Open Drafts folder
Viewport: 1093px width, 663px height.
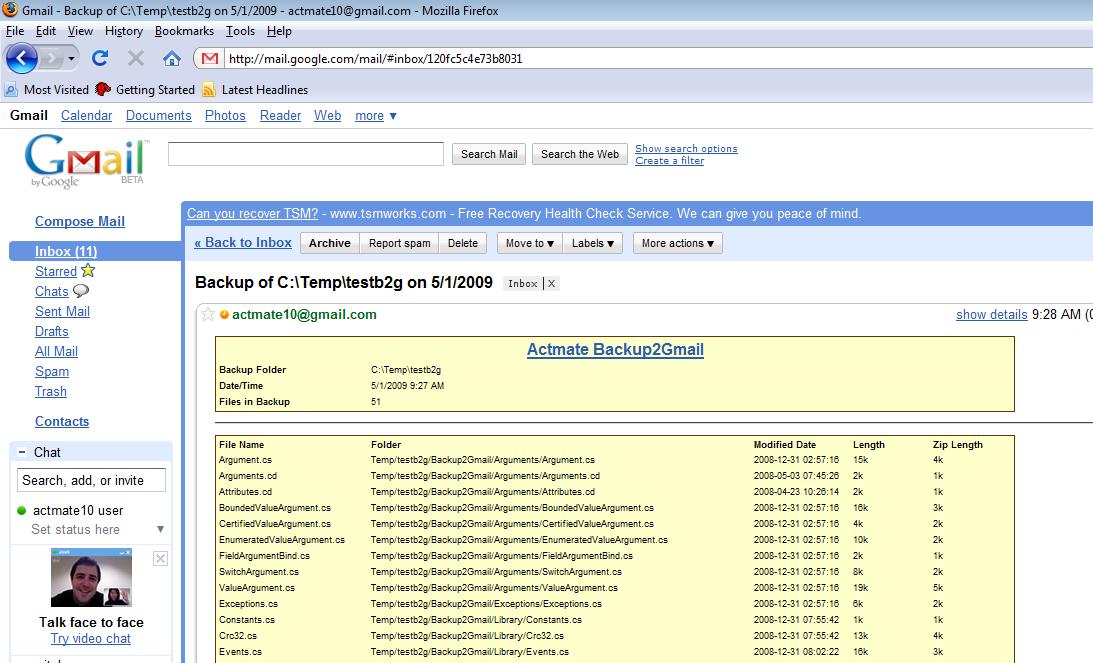point(52,331)
